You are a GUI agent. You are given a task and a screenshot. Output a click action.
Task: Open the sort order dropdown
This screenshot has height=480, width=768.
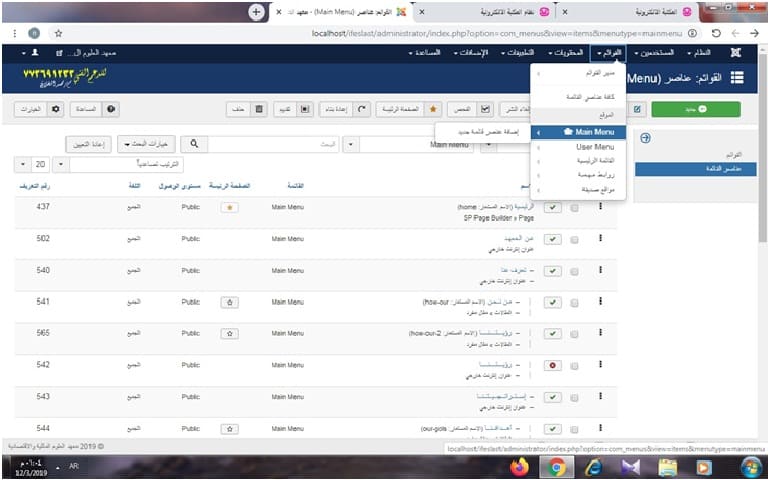coord(118,165)
